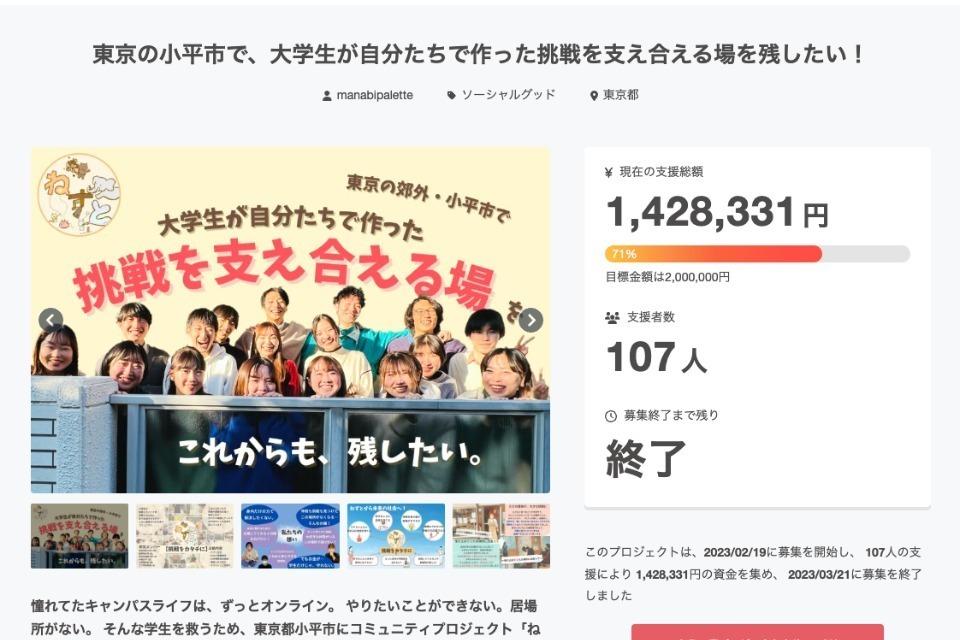Click the project title heading
Viewport: 960px width, 640px height.
coord(479,54)
